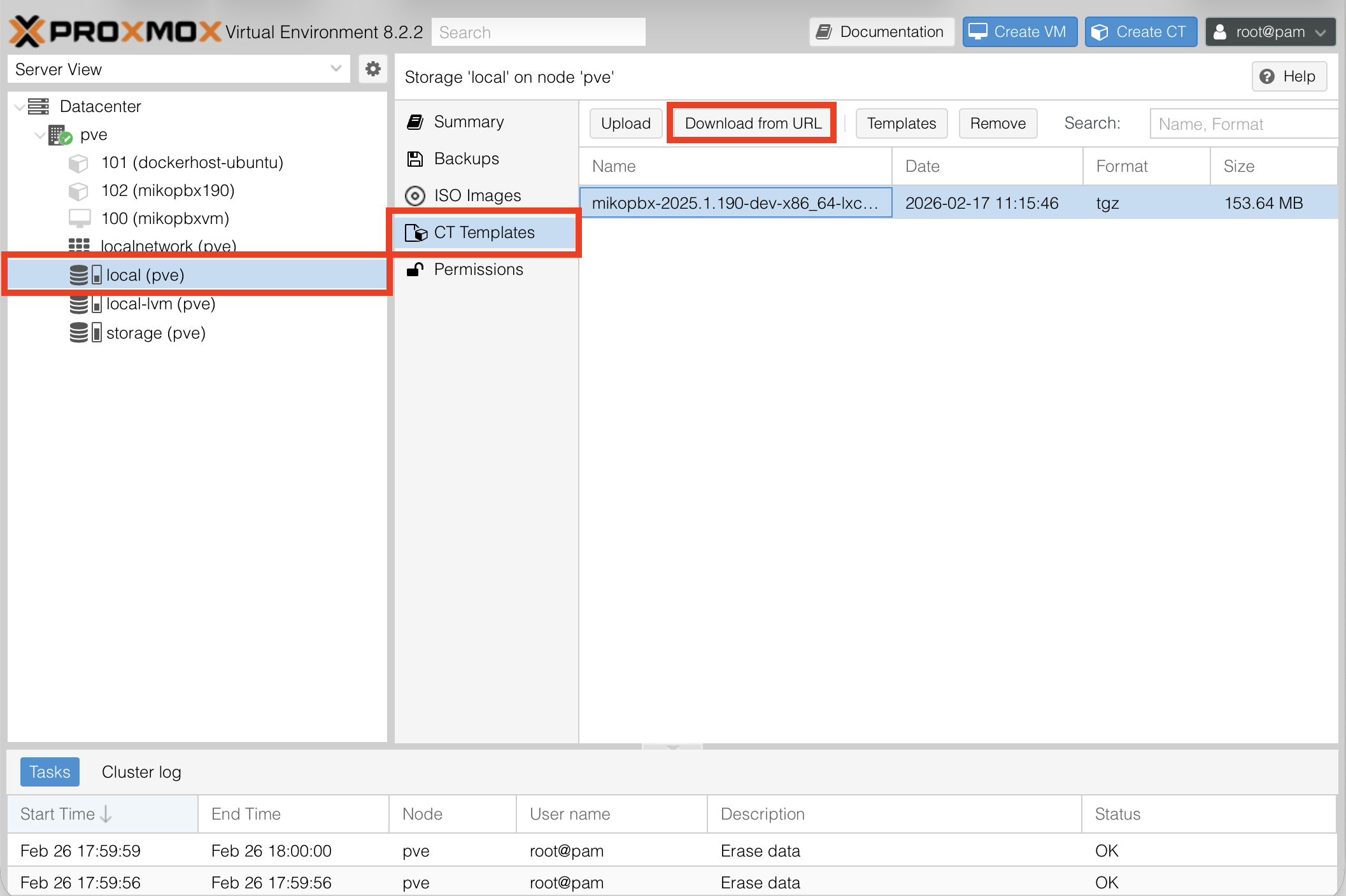The height and width of the screenshot is (896, 1346).
Task: Collapse the Datacenter tree node
Action: tap(19, 107)
